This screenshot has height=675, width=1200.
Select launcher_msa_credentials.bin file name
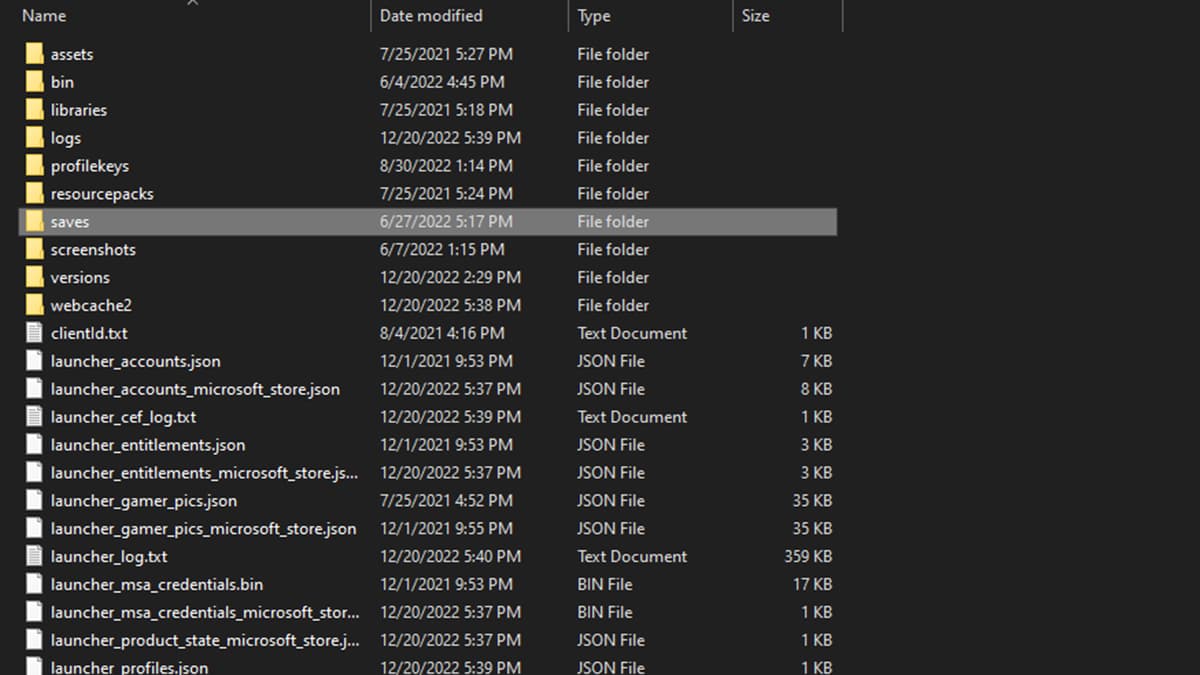(x=157, y=585)
